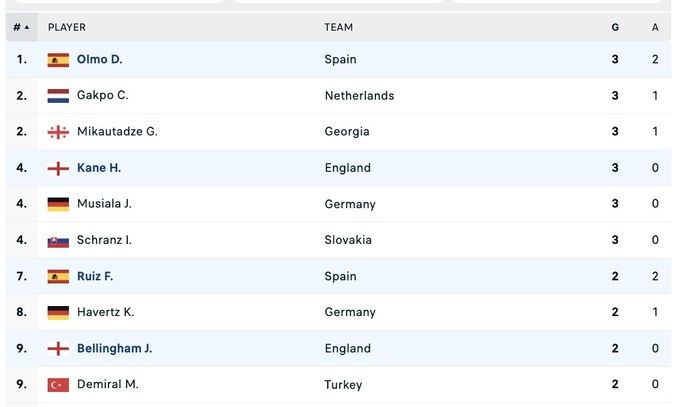Open Kane H. player profile link
Image resolution: width=680 pixels, height=407 pixels.
(99, 168)
